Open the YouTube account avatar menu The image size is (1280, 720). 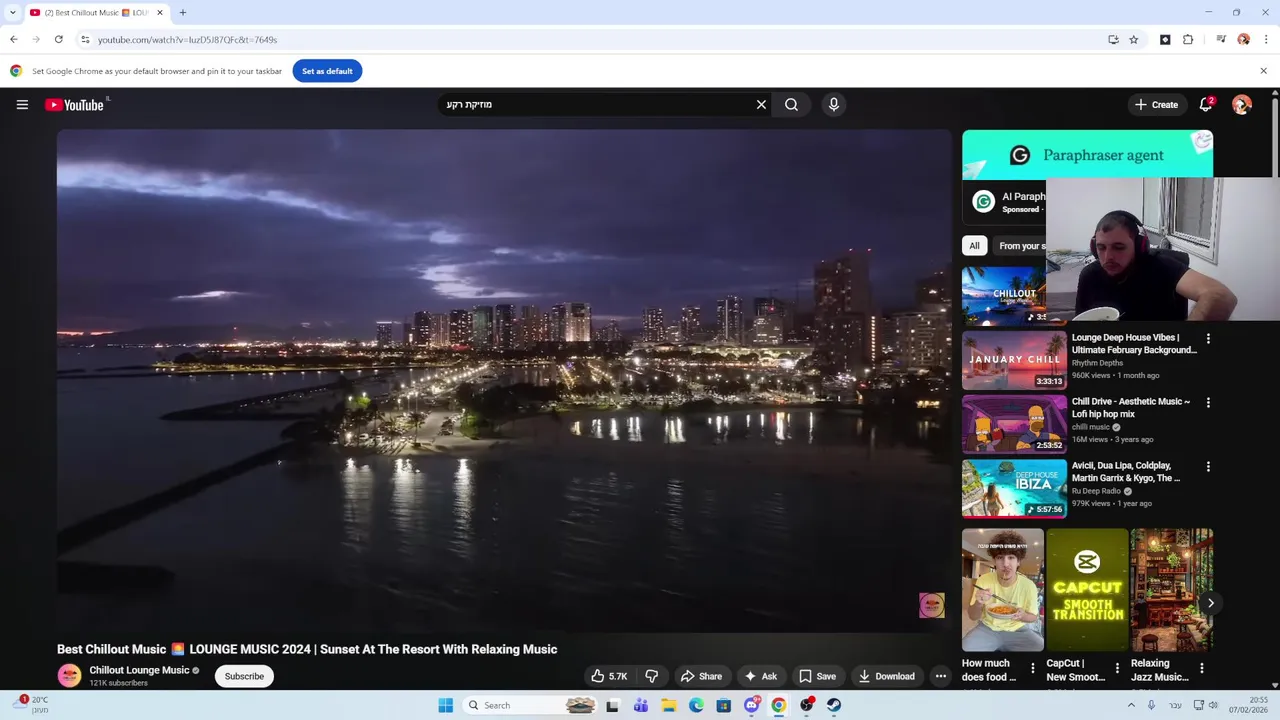pyautogui.click(x=1242, y=104)
